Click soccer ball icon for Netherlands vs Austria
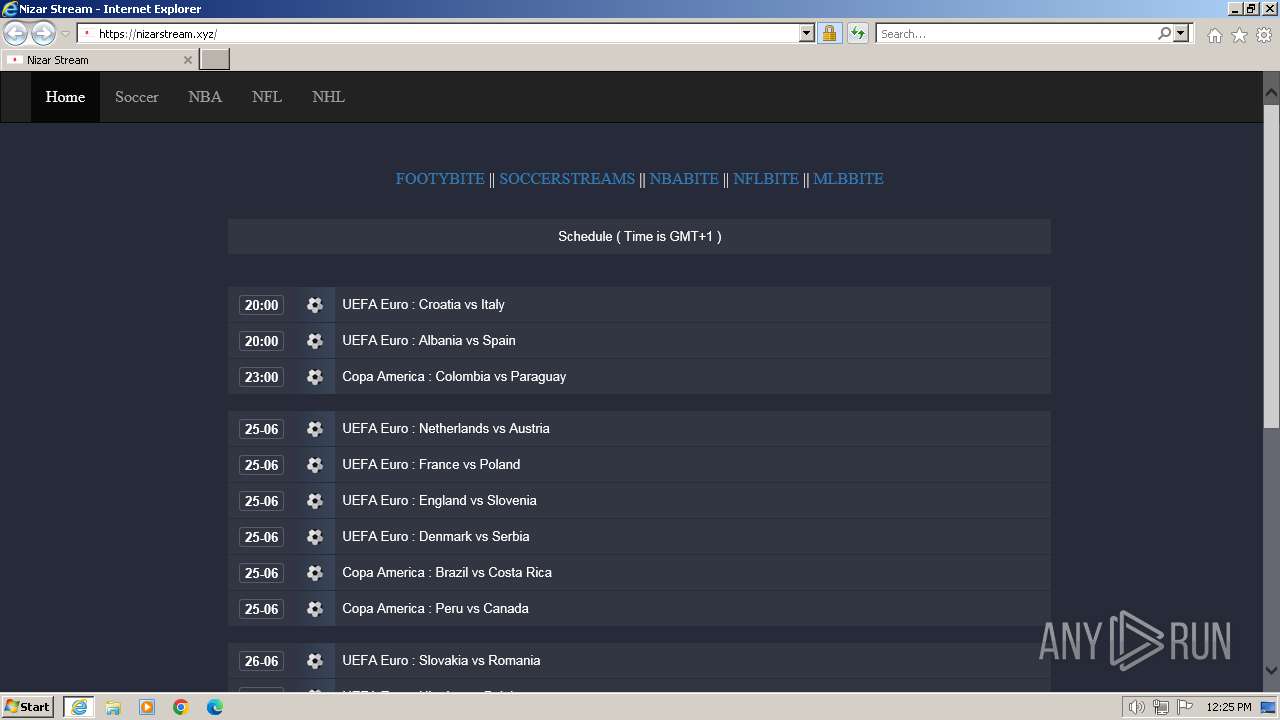This screenshot has height=720, width=1280. tap(315, 429)
